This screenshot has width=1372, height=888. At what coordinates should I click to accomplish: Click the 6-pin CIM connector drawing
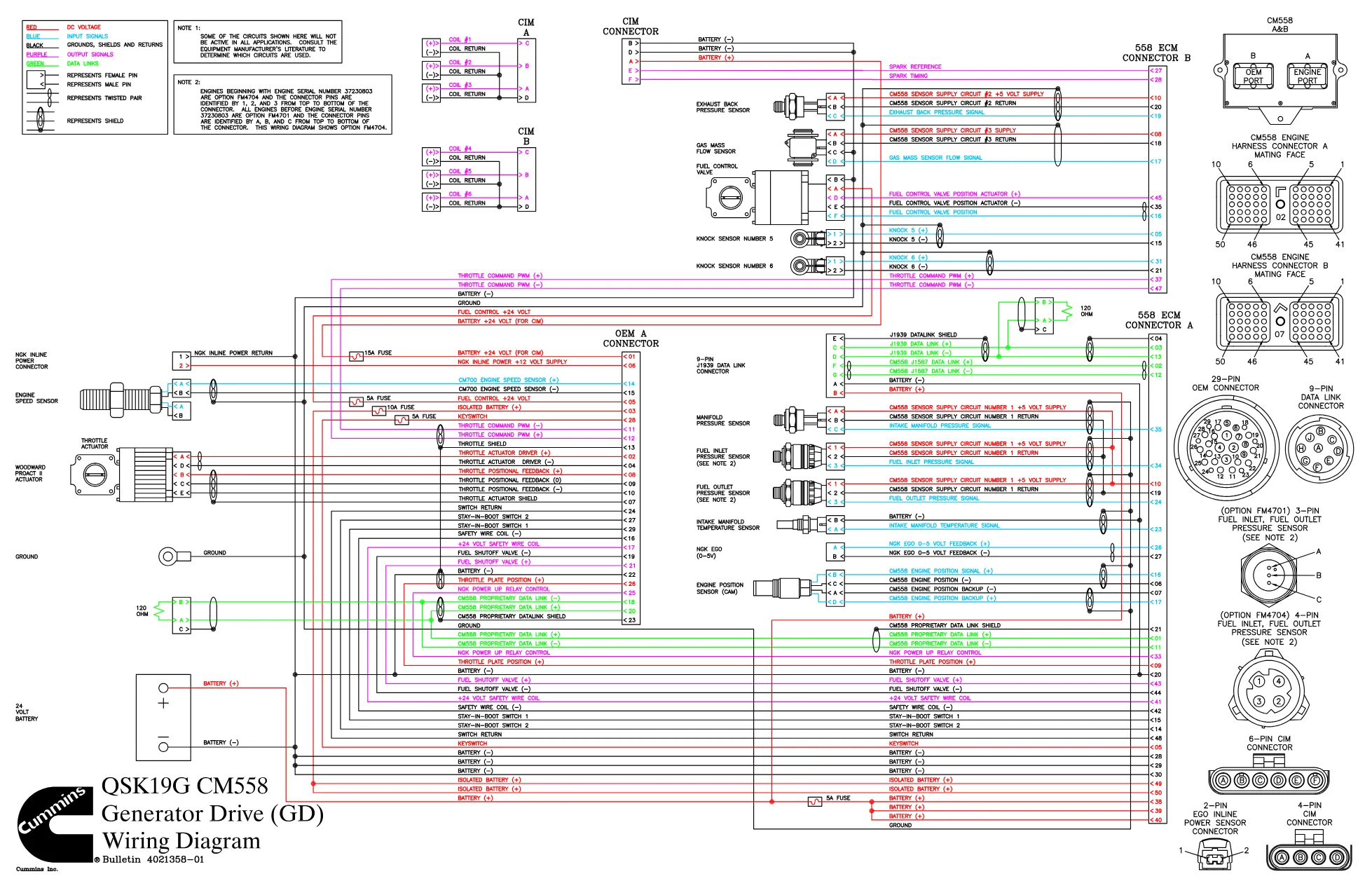pyautogui.click(x=1269, y=774)
